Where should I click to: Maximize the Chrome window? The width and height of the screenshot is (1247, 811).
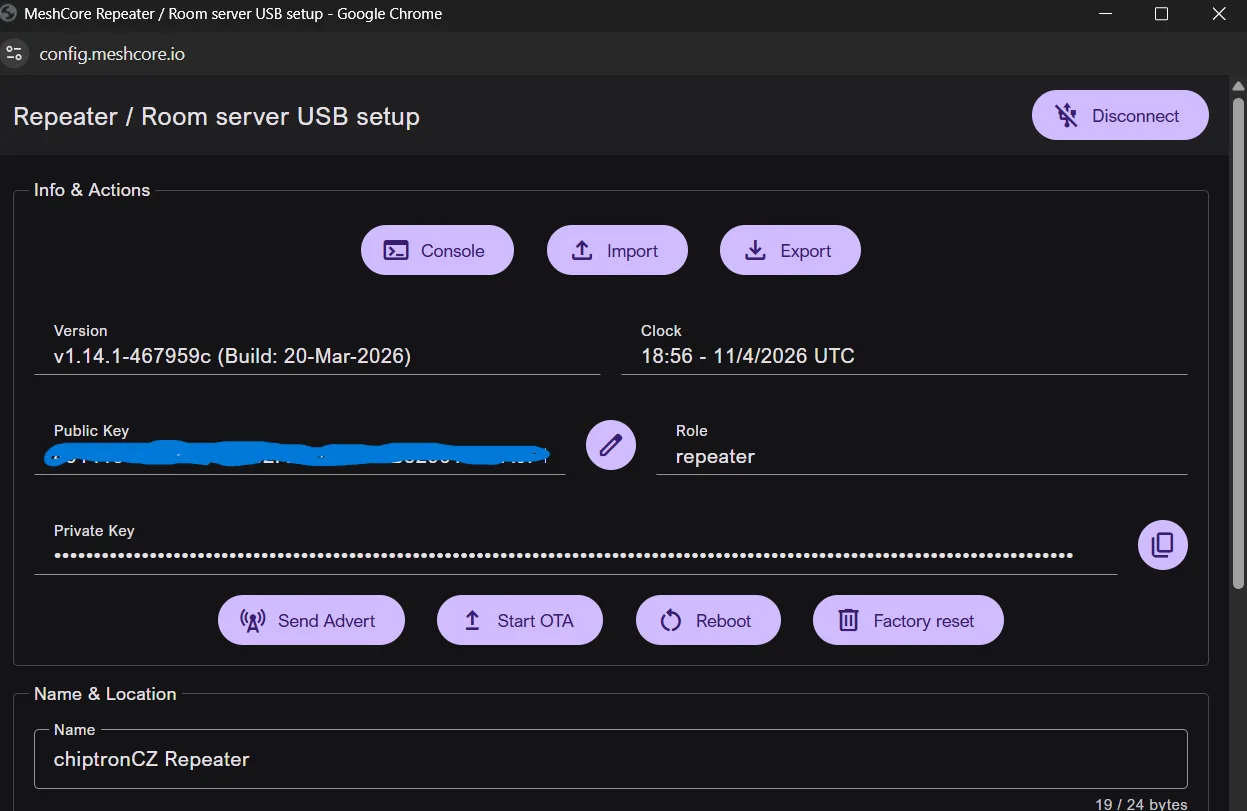[1161, 14]
